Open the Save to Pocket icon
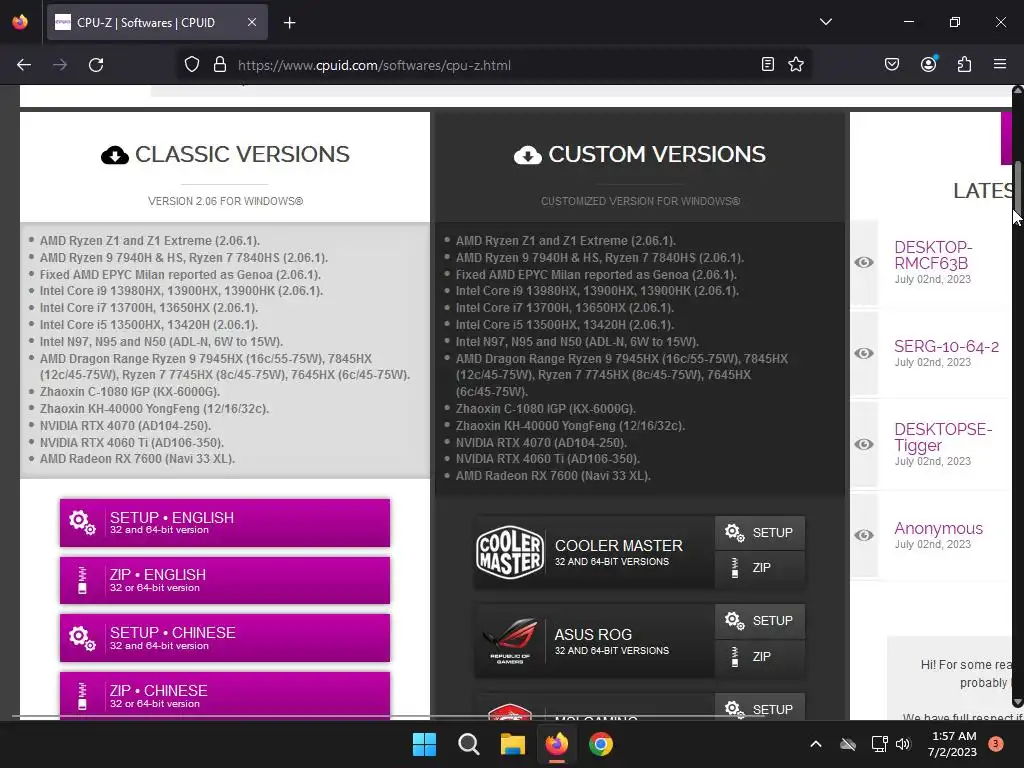Image resolution: width=1024 pixels, height=768 pixels. (892, 64)
